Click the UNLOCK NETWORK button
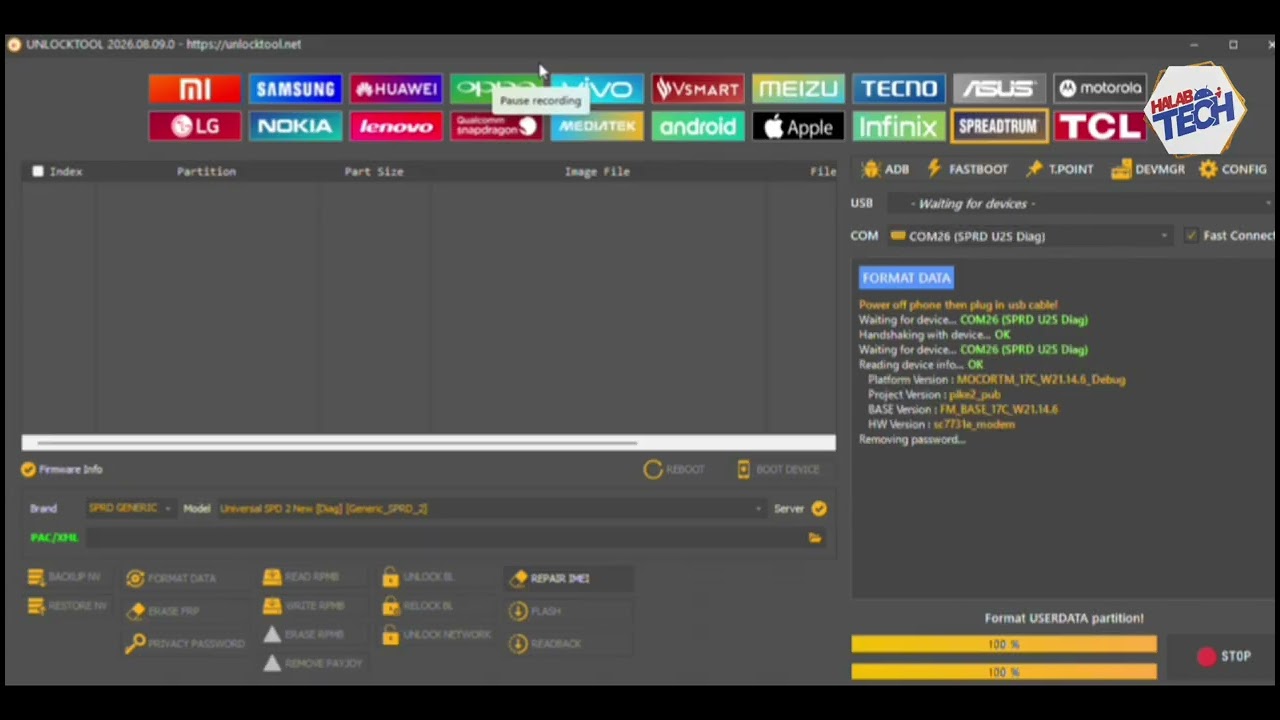Screen dimensions: 1280x720 click(436, 635)
